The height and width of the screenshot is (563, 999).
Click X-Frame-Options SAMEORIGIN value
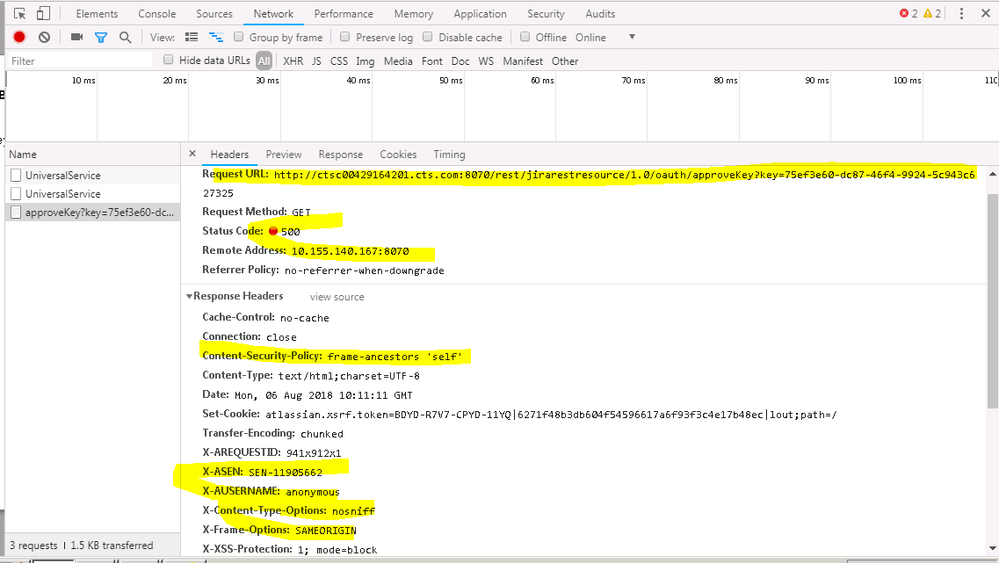point(326,531)
